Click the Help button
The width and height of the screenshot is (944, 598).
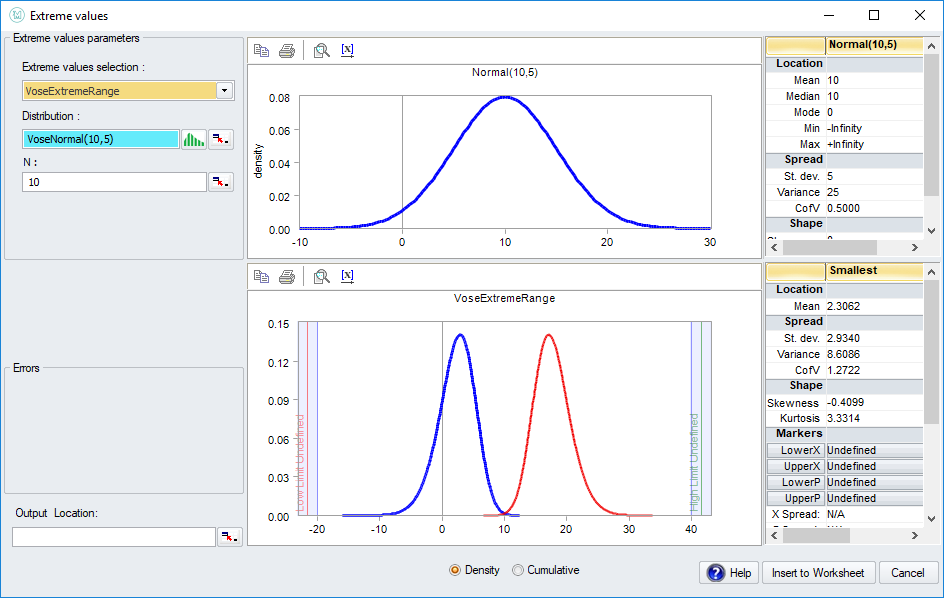tap(728, 573)
